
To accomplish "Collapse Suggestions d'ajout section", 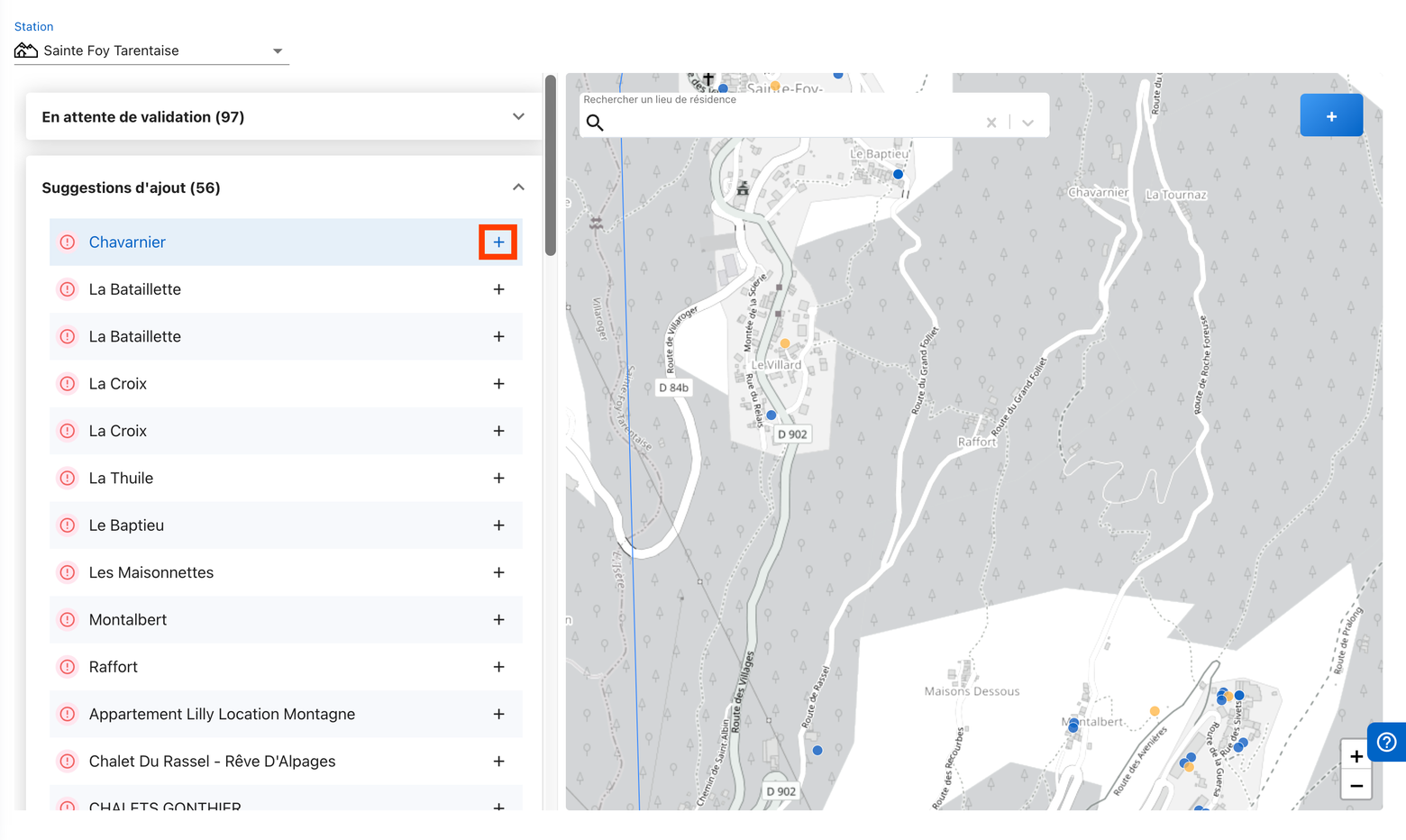I will click(518, 187).
